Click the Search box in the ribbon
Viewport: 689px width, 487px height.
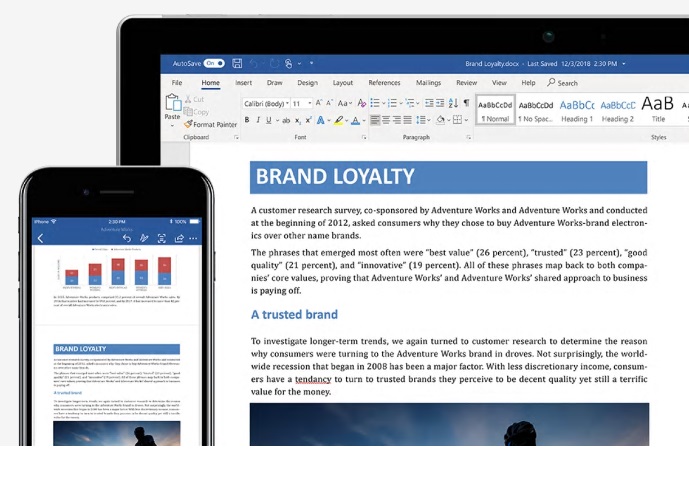click(563, 83)
